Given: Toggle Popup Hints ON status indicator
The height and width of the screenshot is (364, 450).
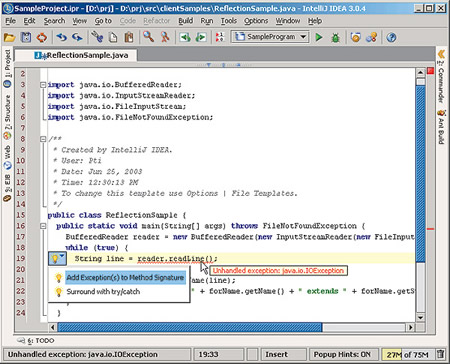Looking at the screenshot, I should (x=342, y=354).
